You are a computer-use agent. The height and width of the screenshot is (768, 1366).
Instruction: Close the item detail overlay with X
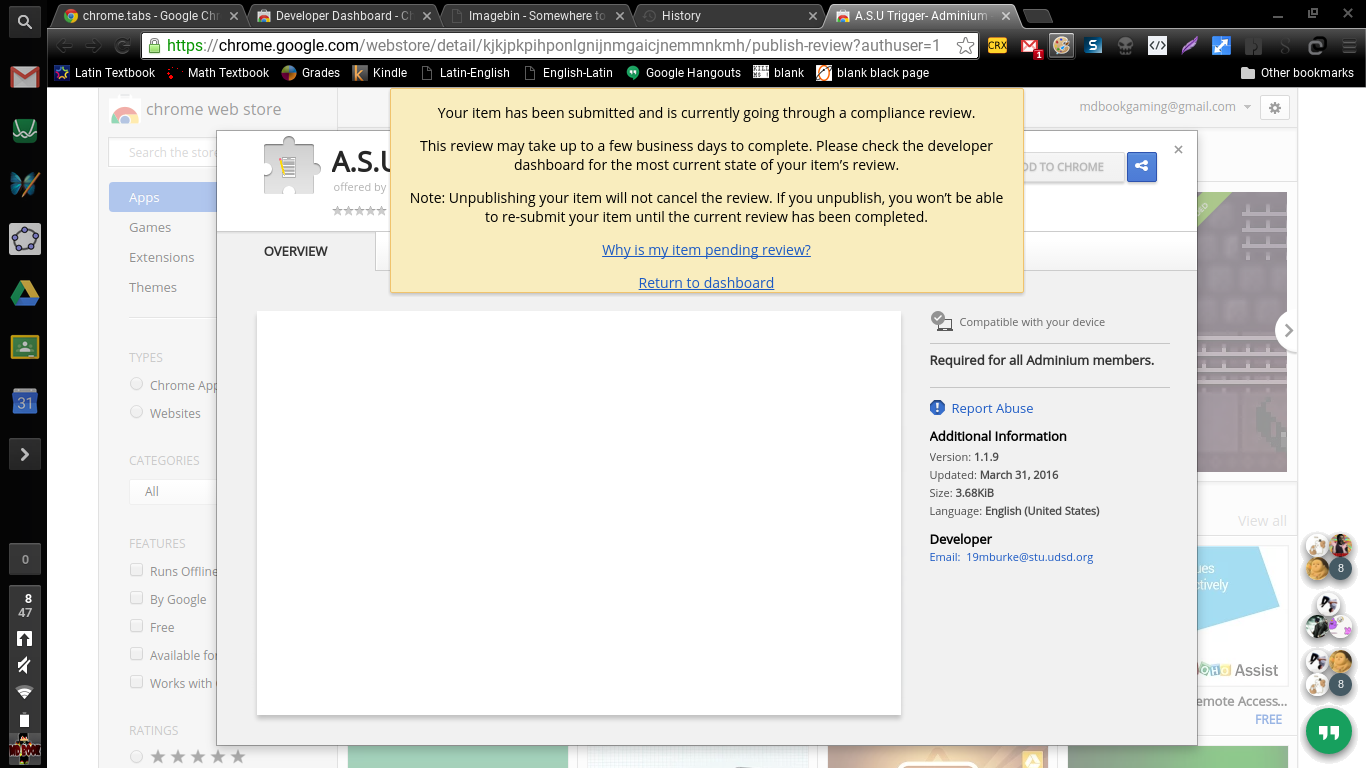pos(1178,150)
